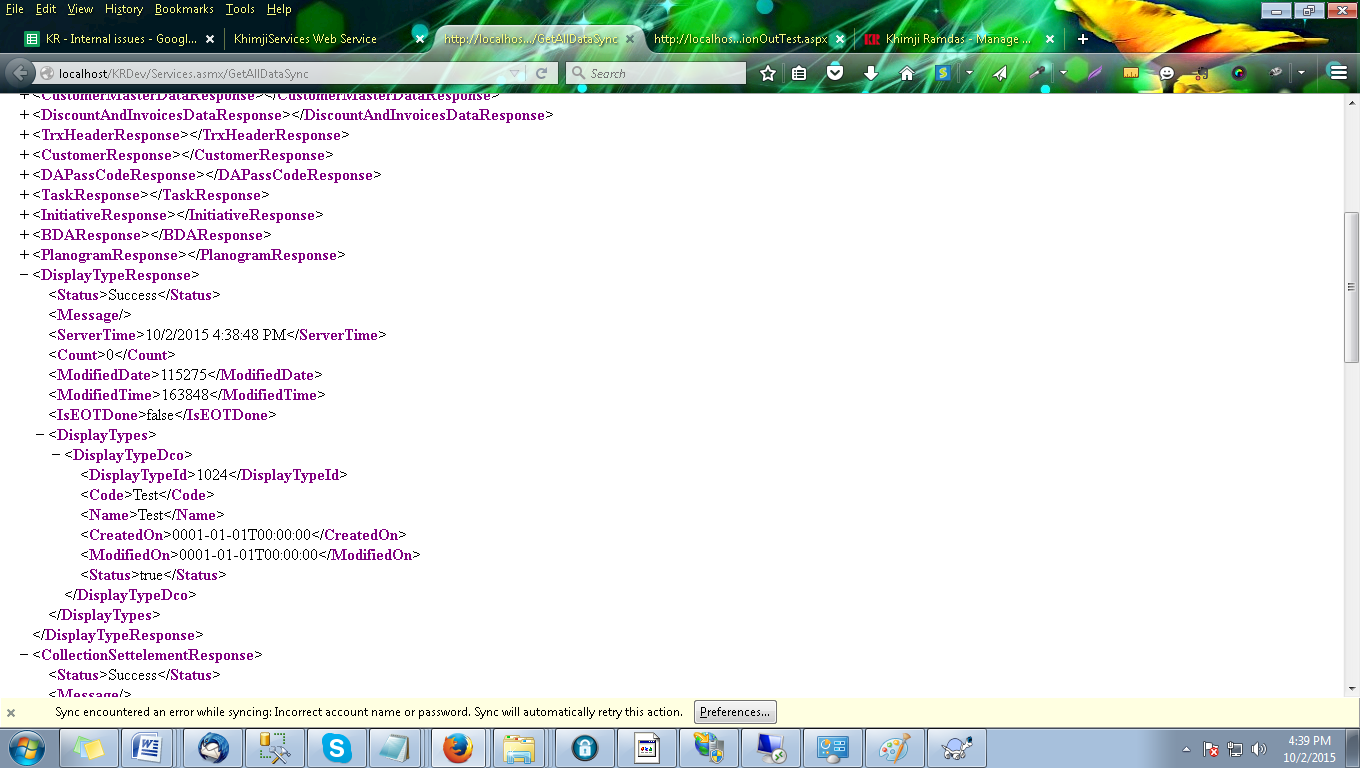Show bookmarks list icon
Image resolution: width=1360 pixels, height=768 pixels.
pos(799,73)
